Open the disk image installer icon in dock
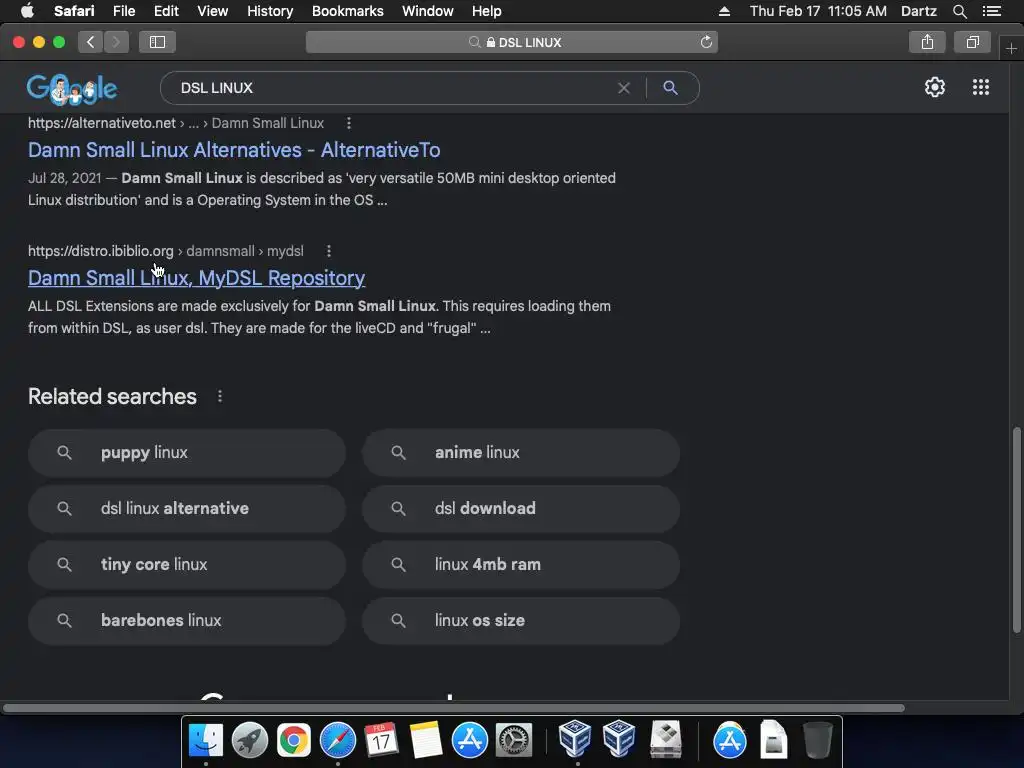 point(666,740)
